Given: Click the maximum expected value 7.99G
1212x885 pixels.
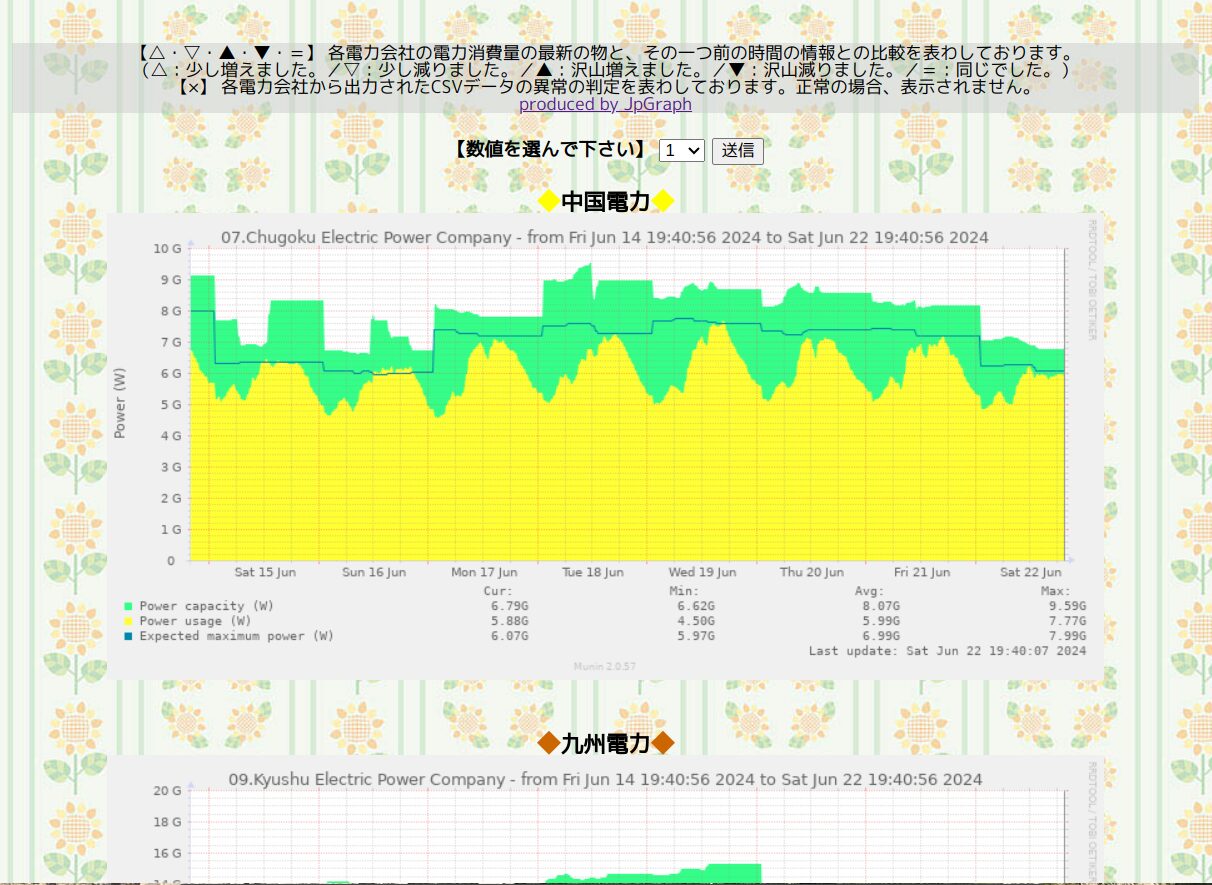Looking at the screenshot, I should point(1067,636).
